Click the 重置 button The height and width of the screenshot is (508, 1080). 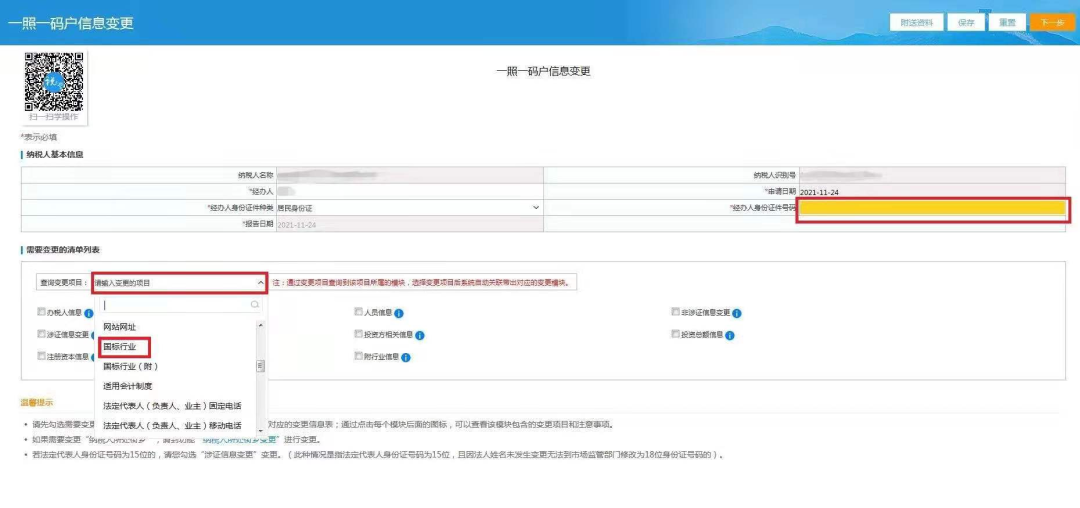1007,22
